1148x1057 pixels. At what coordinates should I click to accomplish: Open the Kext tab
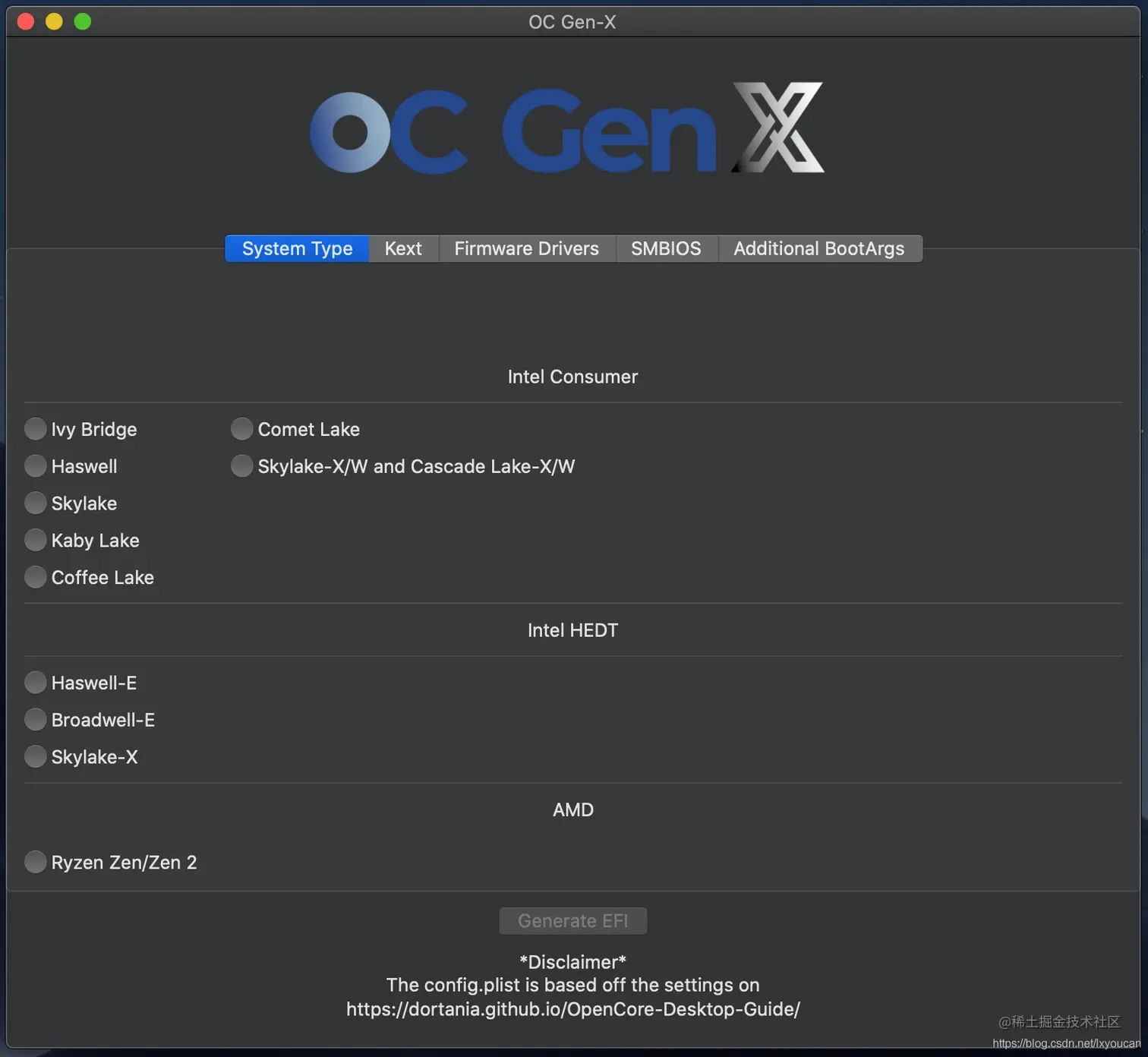(403, 248)
